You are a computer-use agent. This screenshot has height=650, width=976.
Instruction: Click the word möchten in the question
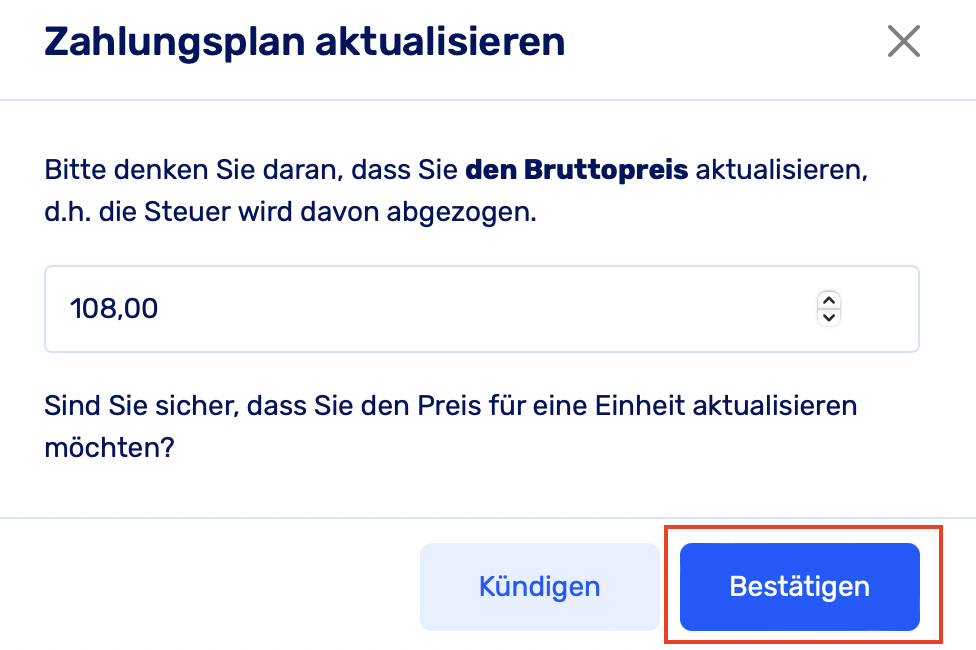pyautogui.click(x=109, y=447)
